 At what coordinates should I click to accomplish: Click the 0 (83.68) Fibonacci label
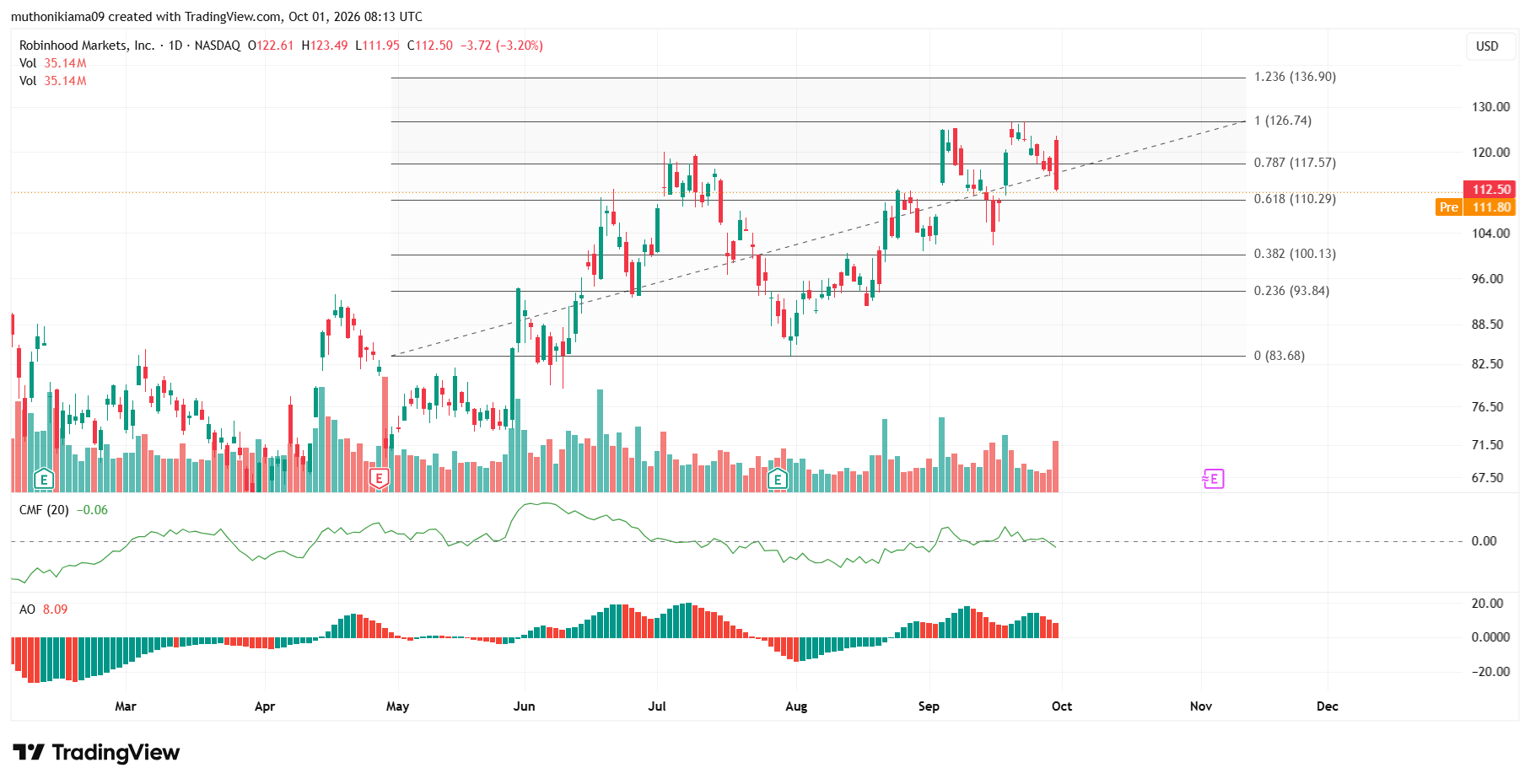tap(1279, 356)
